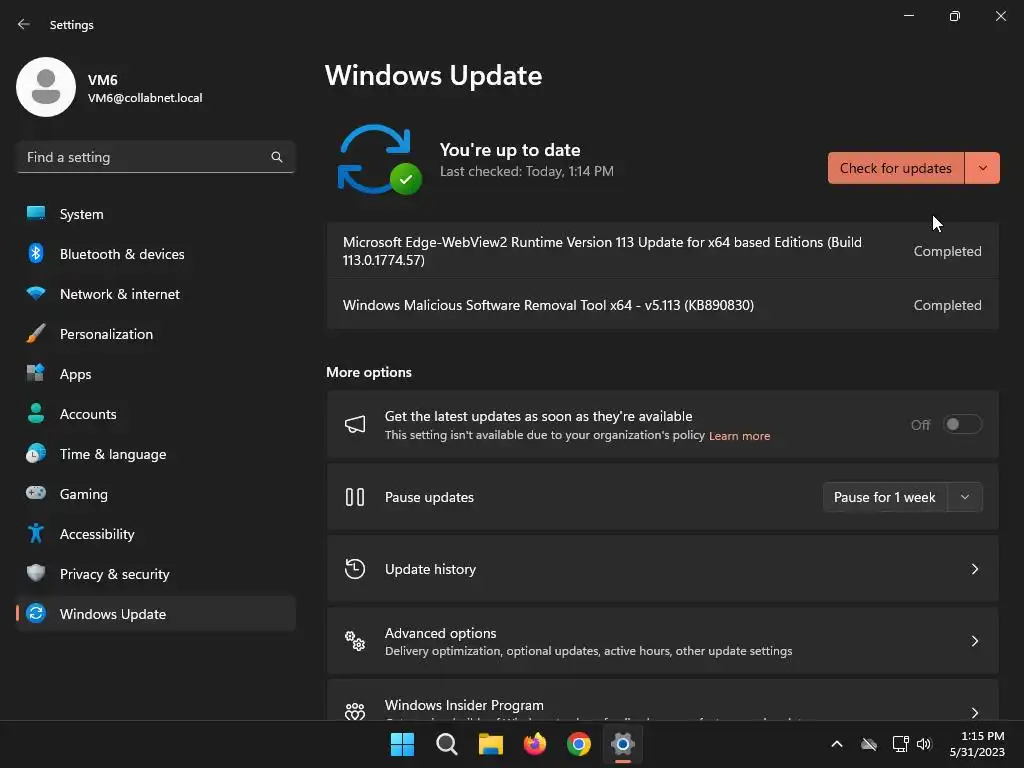Click the Privacy & security shield icon
This screenshot has height=768, width=1024.
tap(36, 573)
